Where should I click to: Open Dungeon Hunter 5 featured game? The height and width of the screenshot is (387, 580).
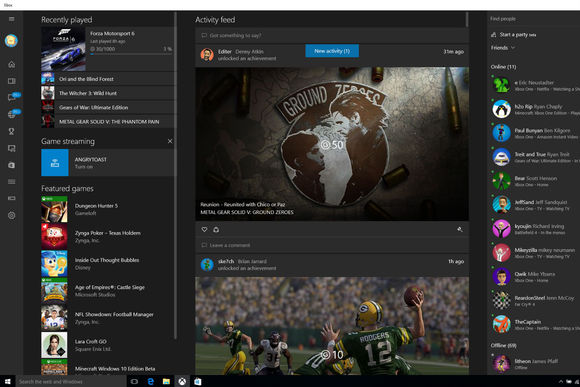coord(107,209)
